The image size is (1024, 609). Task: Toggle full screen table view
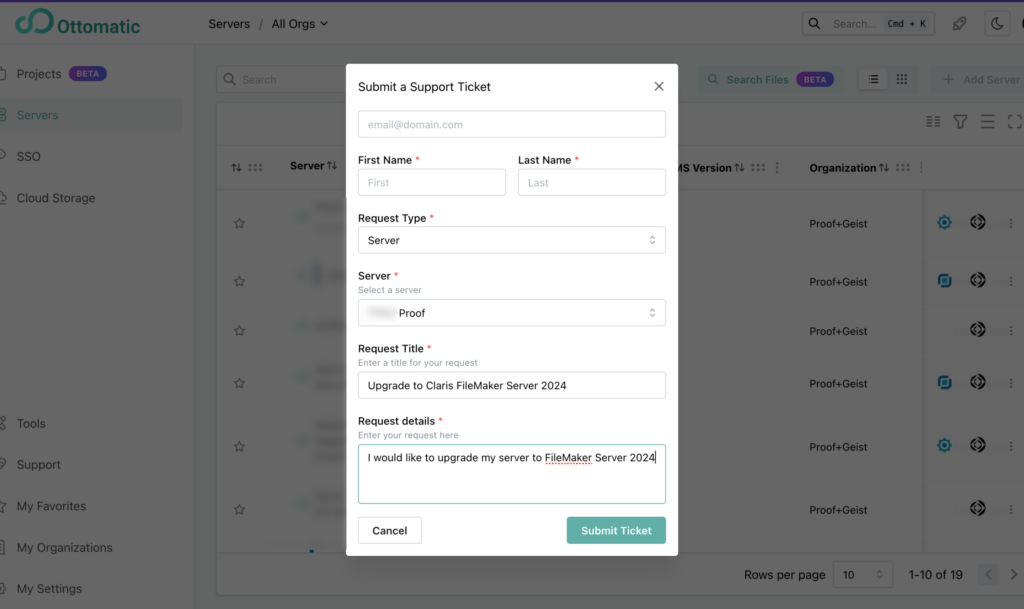click(x=1014, y=121)
